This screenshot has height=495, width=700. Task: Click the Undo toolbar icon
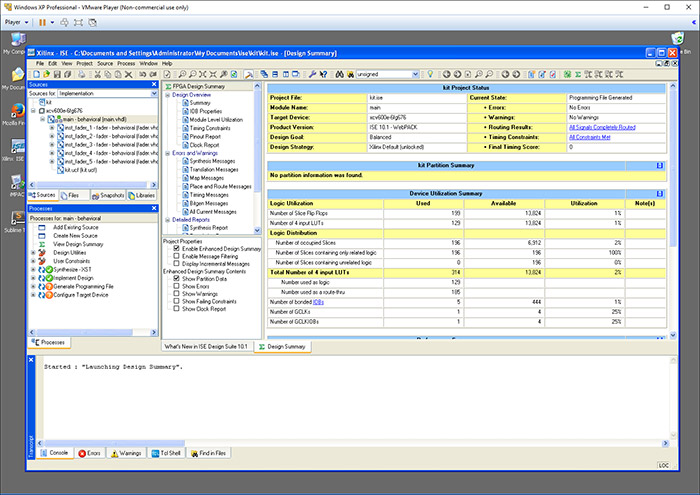[x=142, y=75]
